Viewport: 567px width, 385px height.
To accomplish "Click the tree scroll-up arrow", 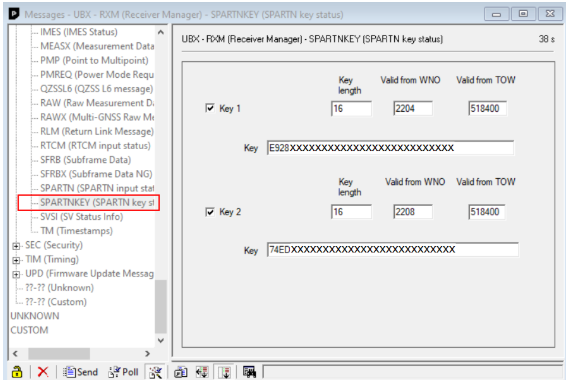I will (x=161, y=32).
